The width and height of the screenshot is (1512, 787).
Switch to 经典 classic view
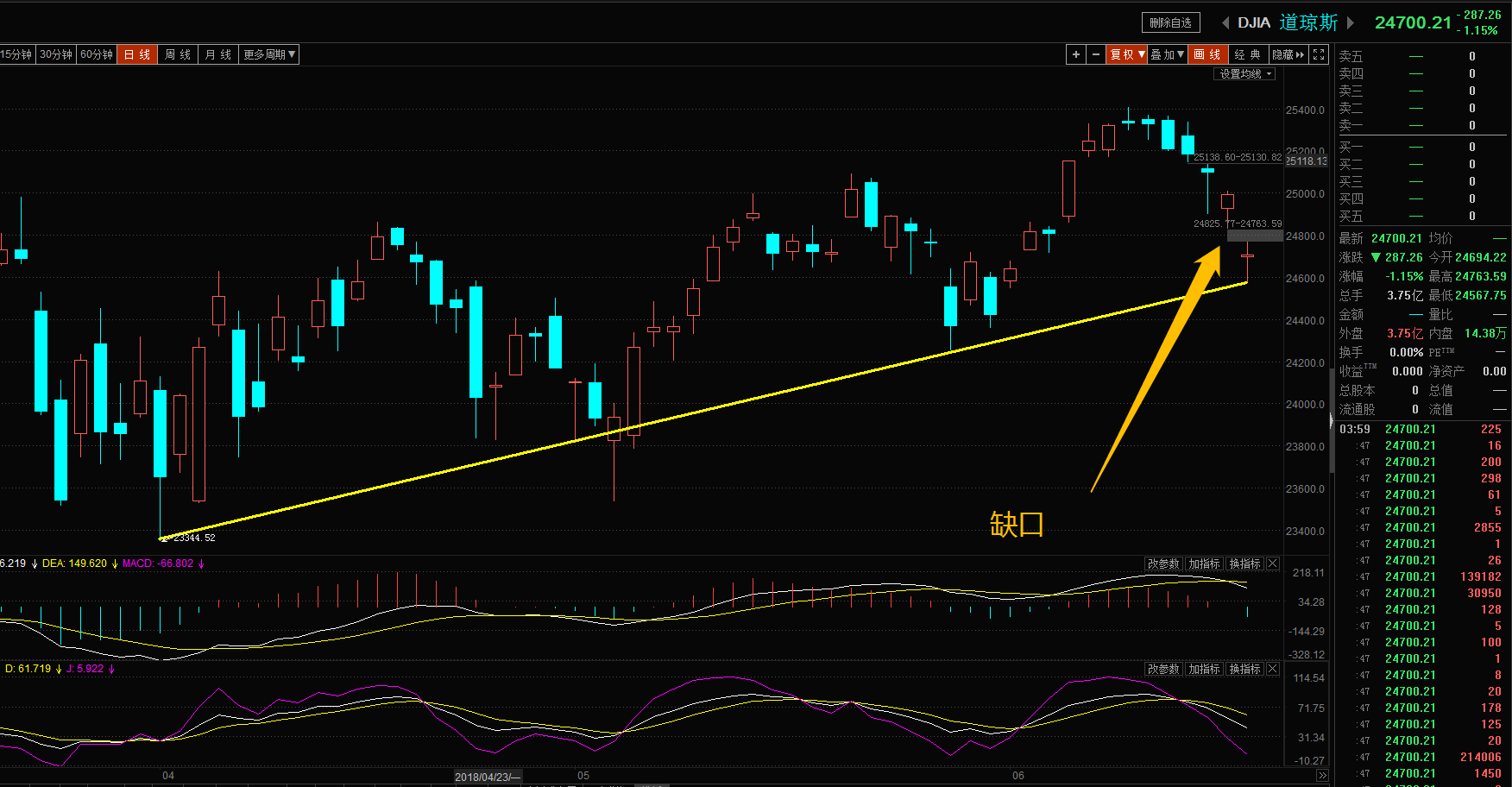click(x=1247, y=54)
